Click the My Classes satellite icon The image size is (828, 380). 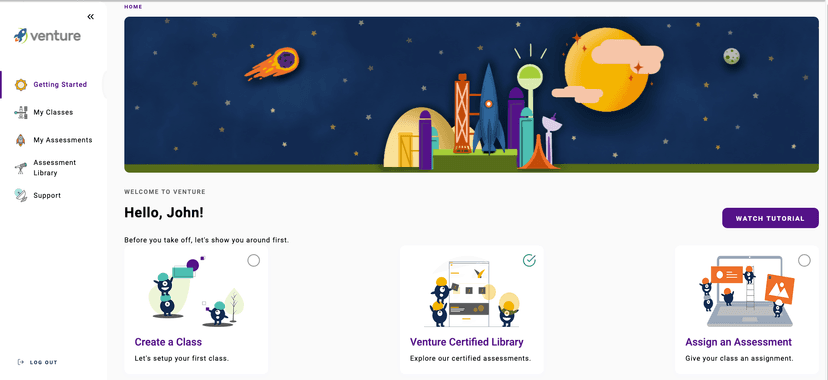click(x=21, y=112)
